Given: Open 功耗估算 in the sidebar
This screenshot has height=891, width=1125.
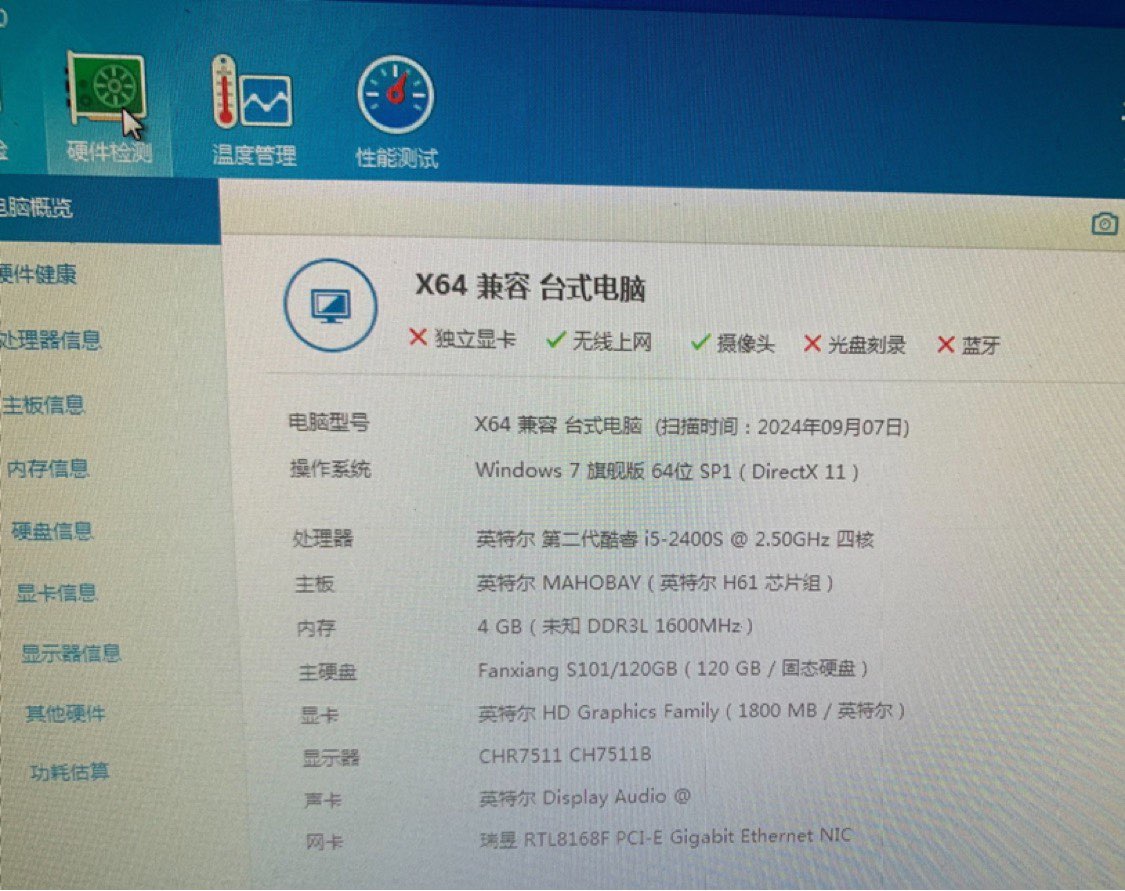Looking at the screenshot, I should tap(70, 772).
